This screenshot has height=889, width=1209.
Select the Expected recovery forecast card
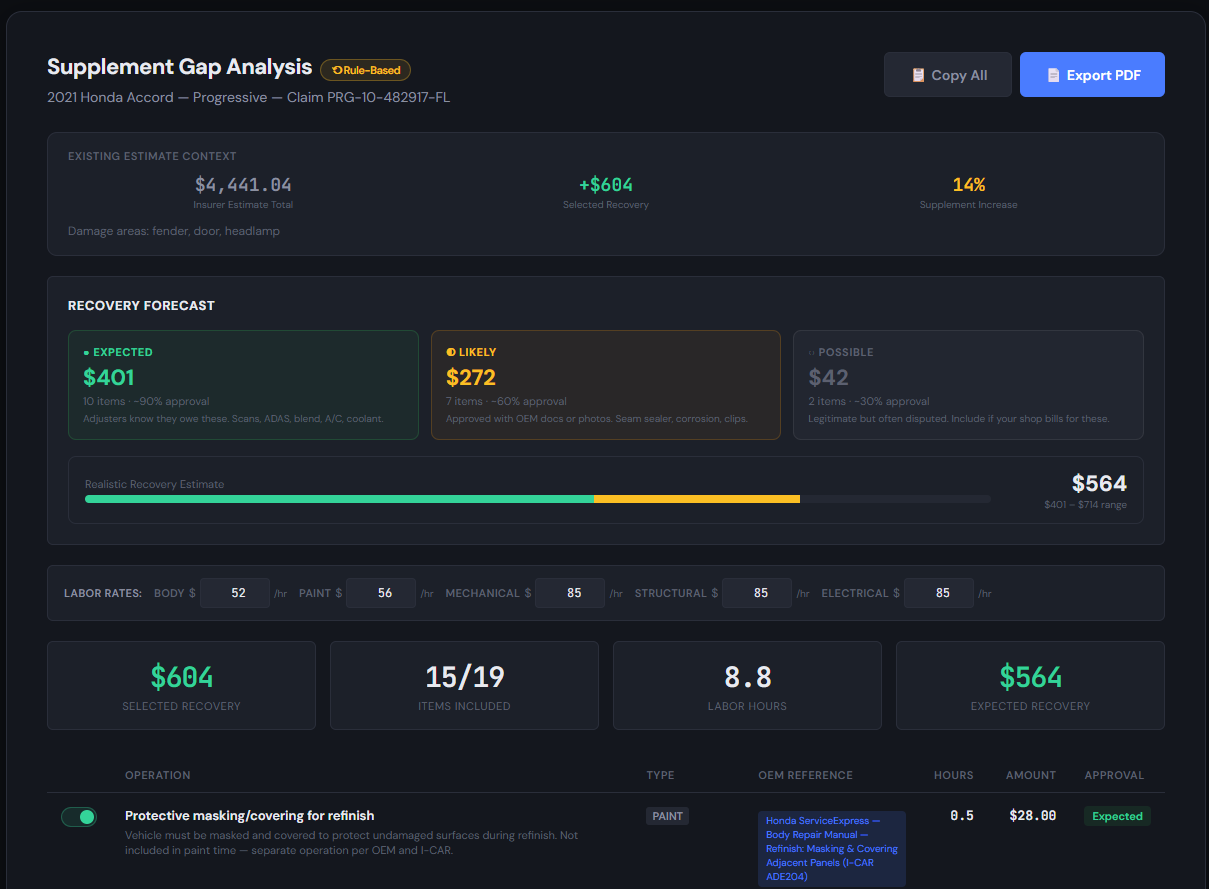(x=243, y=385)
